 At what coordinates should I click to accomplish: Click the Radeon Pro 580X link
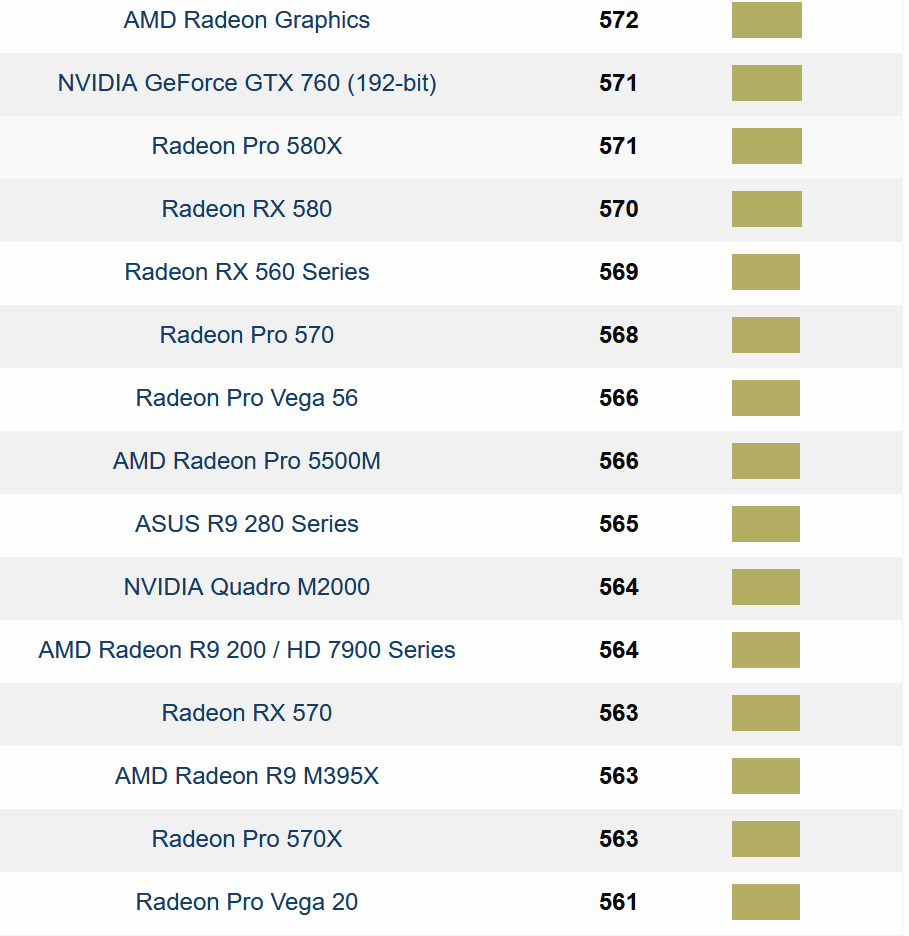pos(246,146)
